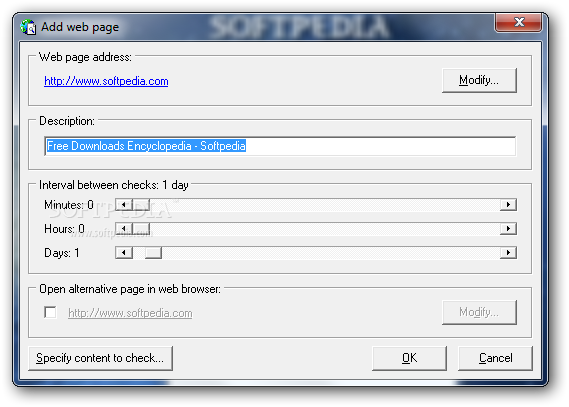Enable the open alternative page checkbox

point(50,312)
